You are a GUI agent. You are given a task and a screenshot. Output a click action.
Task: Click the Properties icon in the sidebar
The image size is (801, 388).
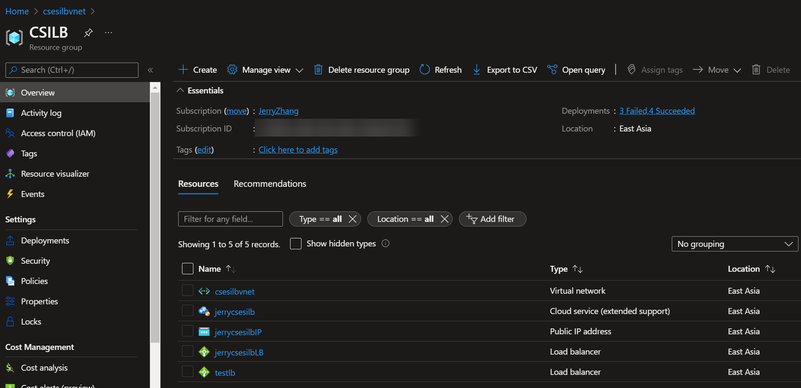point(10,302)
